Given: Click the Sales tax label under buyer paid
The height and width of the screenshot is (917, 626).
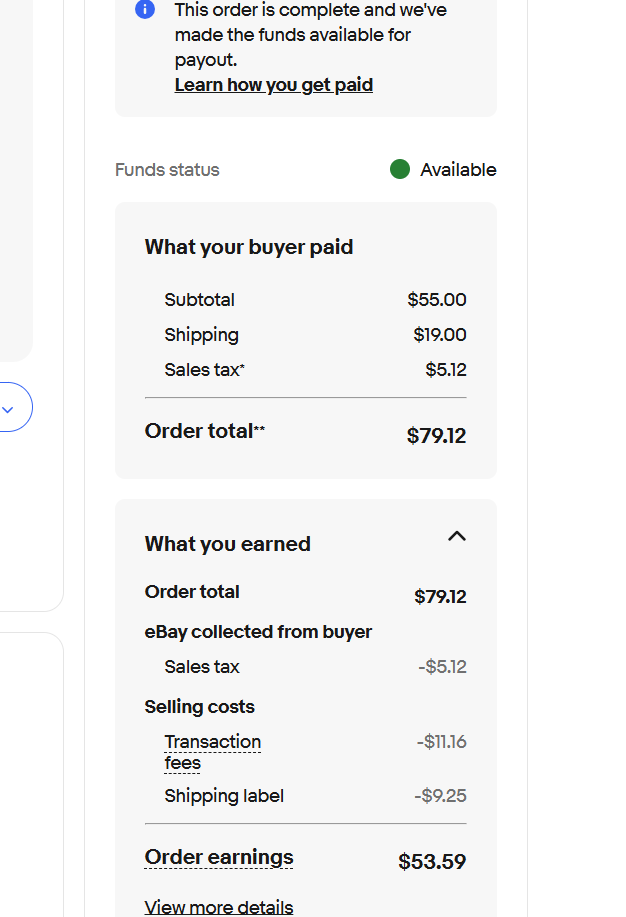Looking at the screenshot, I should point(203,370).
